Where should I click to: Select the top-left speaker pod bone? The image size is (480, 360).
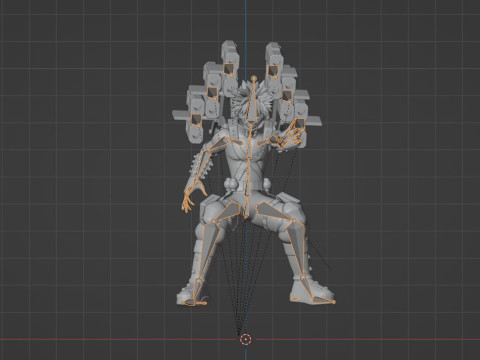(x=228, y=69)
